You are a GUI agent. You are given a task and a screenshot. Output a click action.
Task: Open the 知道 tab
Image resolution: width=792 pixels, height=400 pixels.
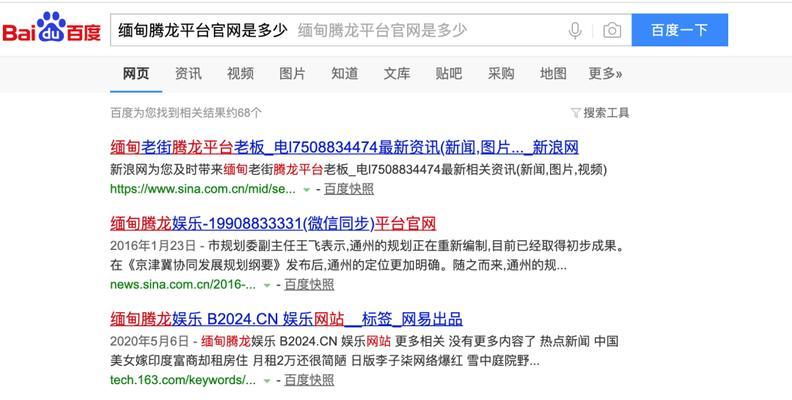(344, 74)
